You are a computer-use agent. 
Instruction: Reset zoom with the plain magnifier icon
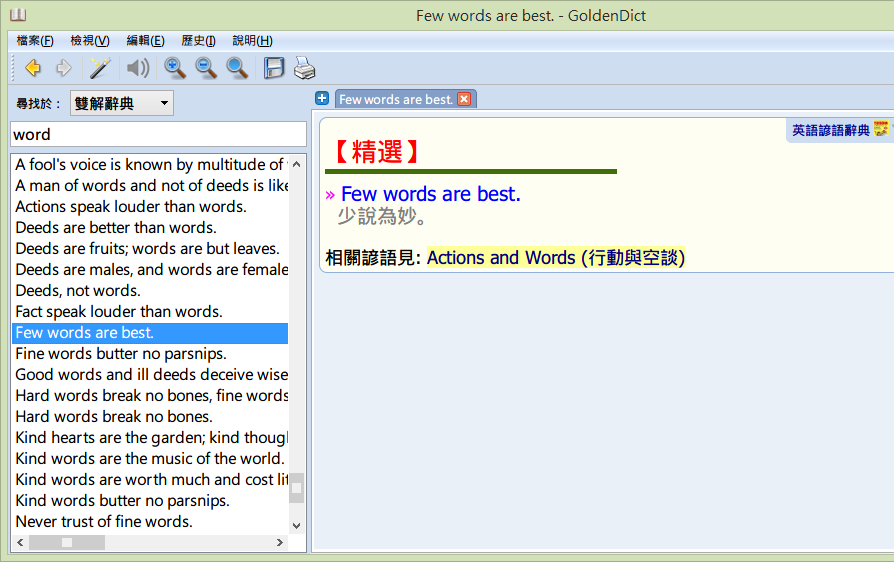237,68
